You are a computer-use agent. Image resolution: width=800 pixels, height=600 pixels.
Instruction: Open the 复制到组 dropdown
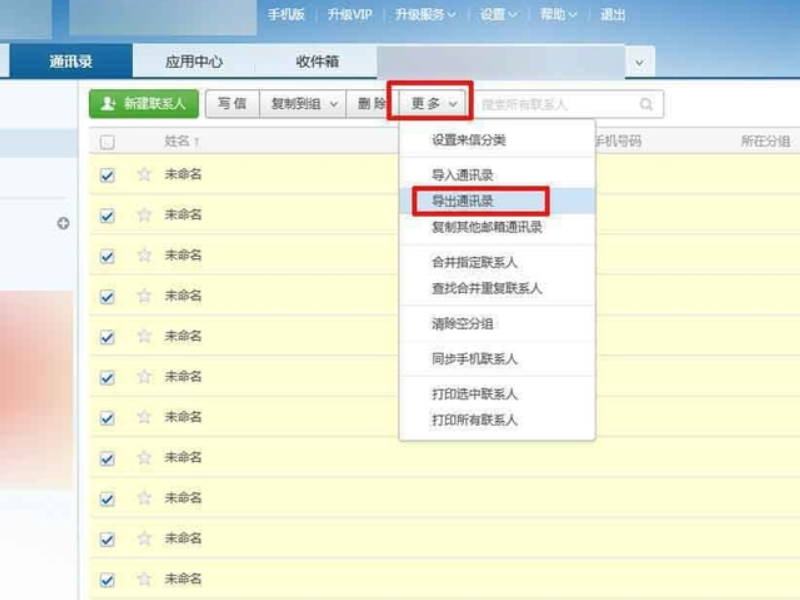tap(297, 103)
